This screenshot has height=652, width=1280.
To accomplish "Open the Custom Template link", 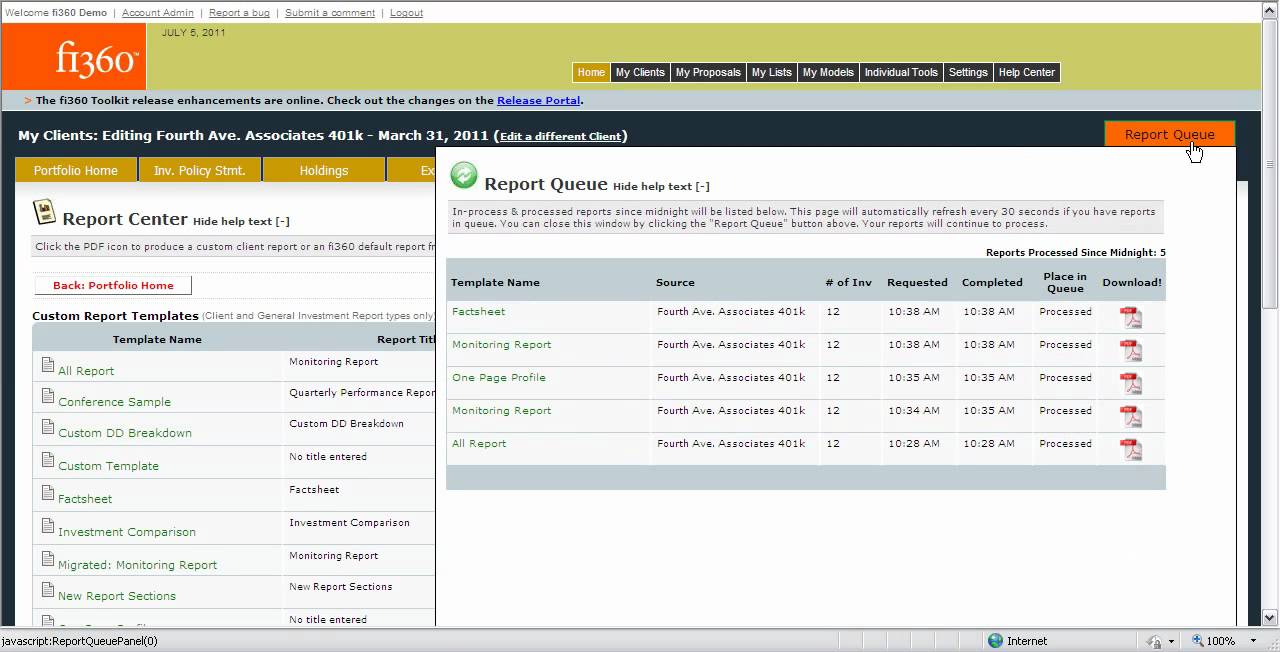I will (108, 466).
